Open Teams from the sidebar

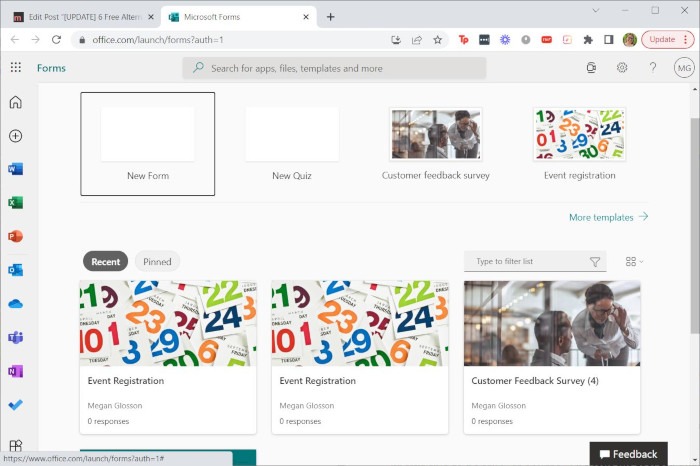pos(16,337)
